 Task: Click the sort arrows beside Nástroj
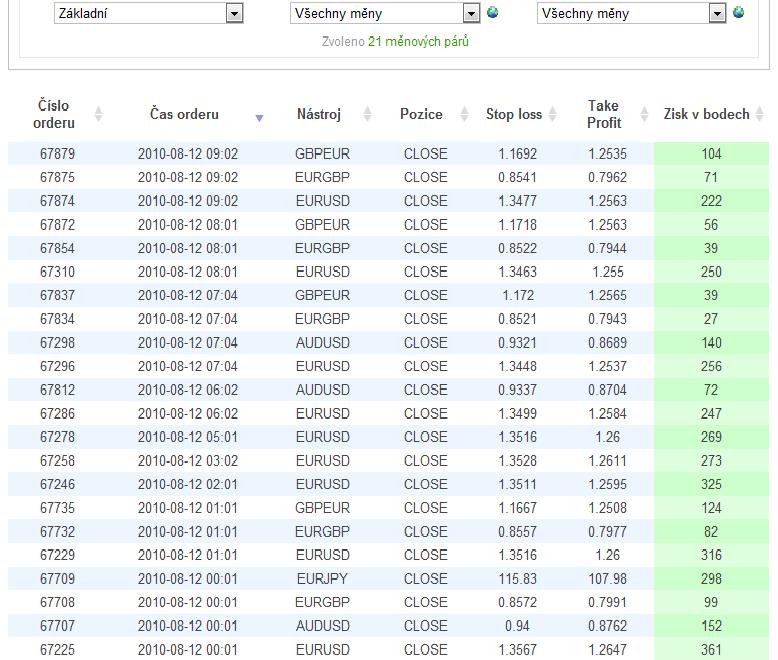tap(367, 114)
